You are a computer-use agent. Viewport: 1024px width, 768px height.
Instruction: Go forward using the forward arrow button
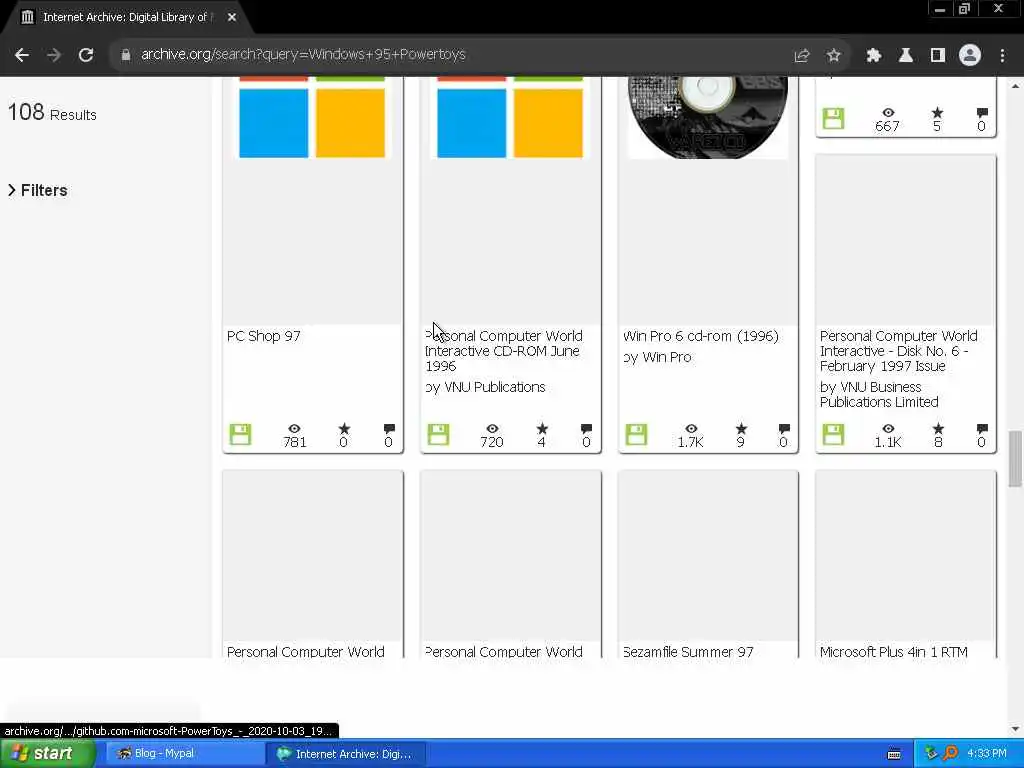point(54,55)
